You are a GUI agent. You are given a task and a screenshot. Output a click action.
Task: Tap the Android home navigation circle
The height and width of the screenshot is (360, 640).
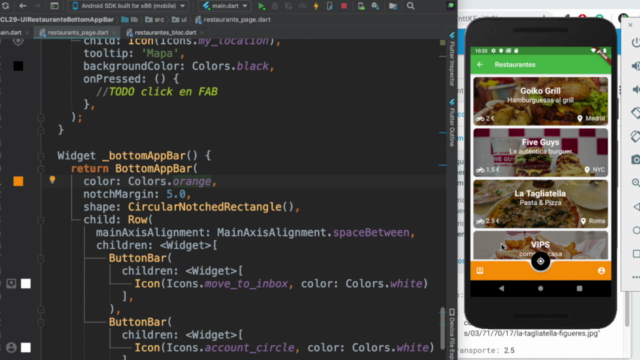540,288
